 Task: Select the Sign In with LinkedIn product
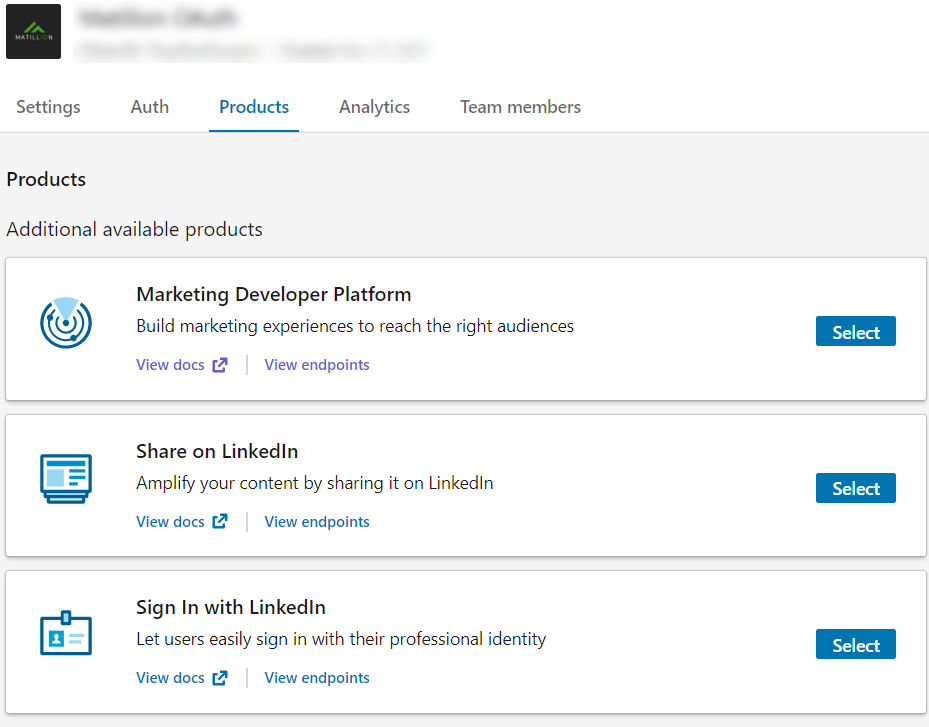click(x=856, y=644)
